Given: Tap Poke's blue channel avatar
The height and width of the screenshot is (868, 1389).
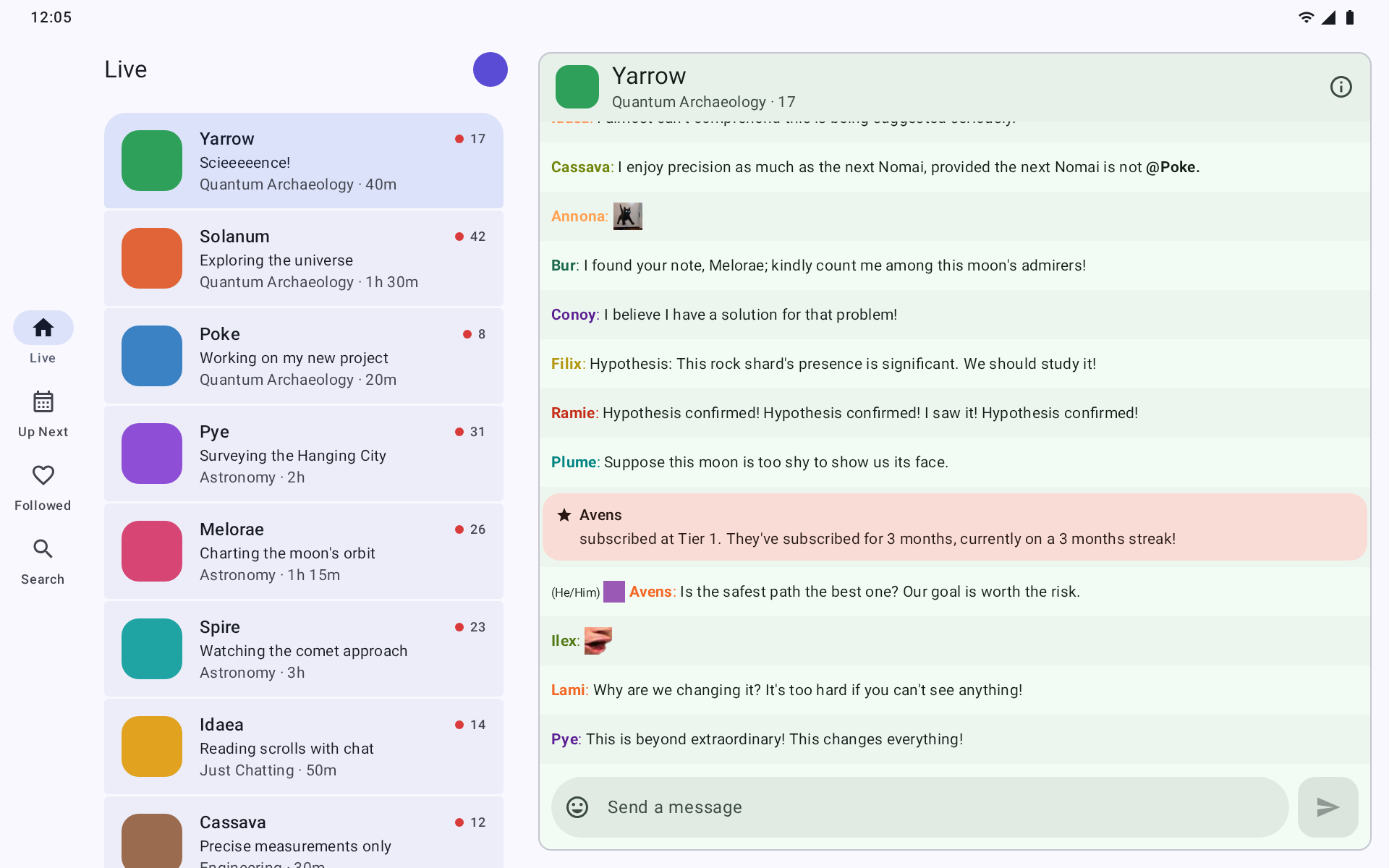Looking at the screenshot, I should pos(152,356).
